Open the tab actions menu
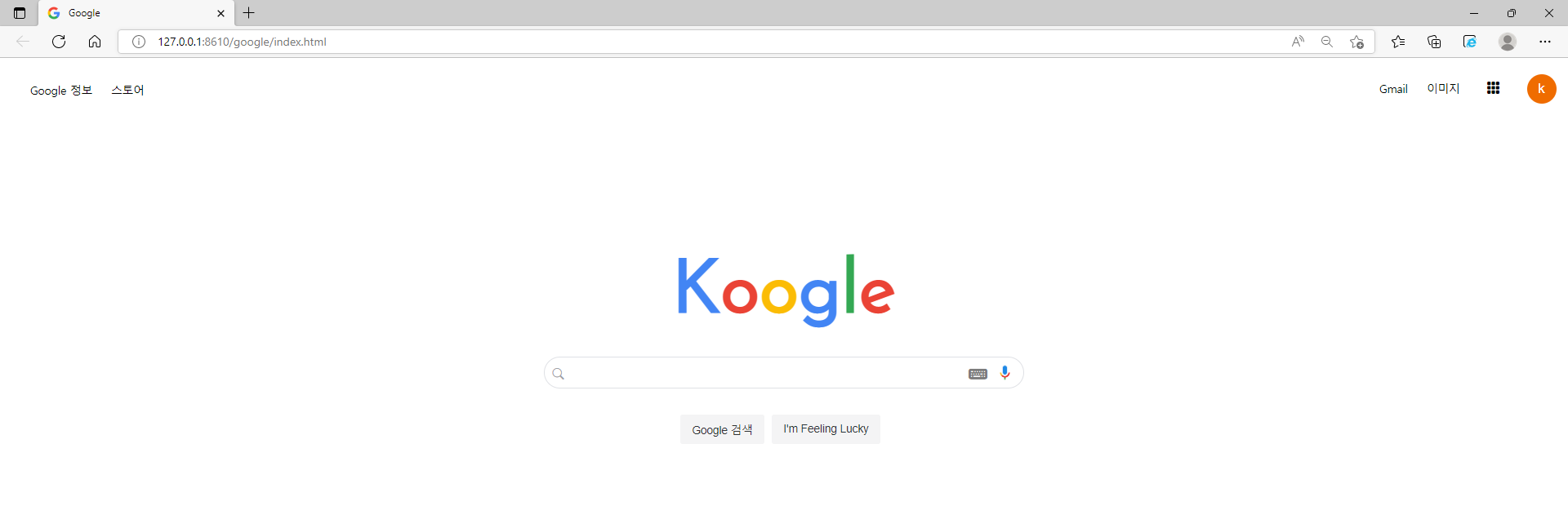 click(20, 13)
